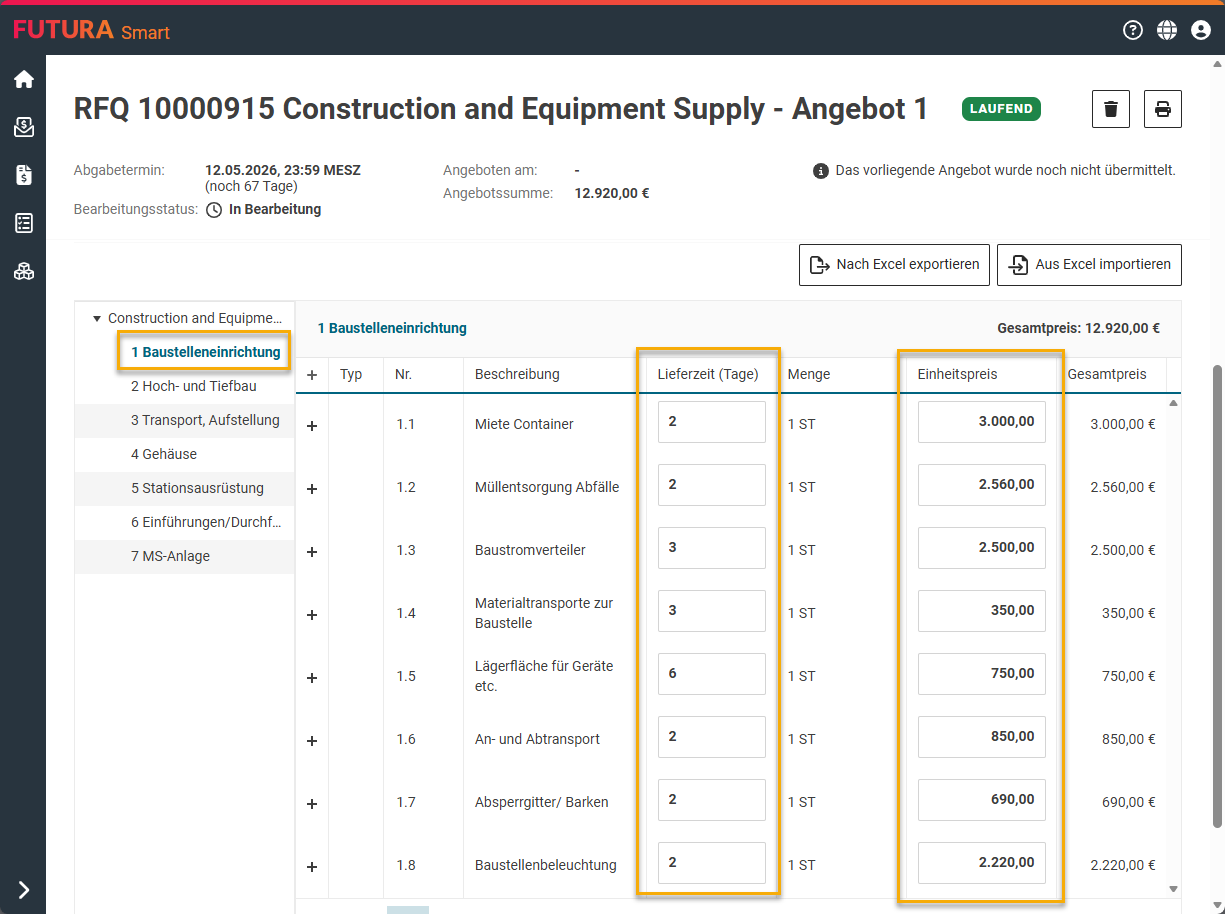Open the stacked cubes sidebar icon
This screenshot has height=914, width=1225.
(23, 271)
